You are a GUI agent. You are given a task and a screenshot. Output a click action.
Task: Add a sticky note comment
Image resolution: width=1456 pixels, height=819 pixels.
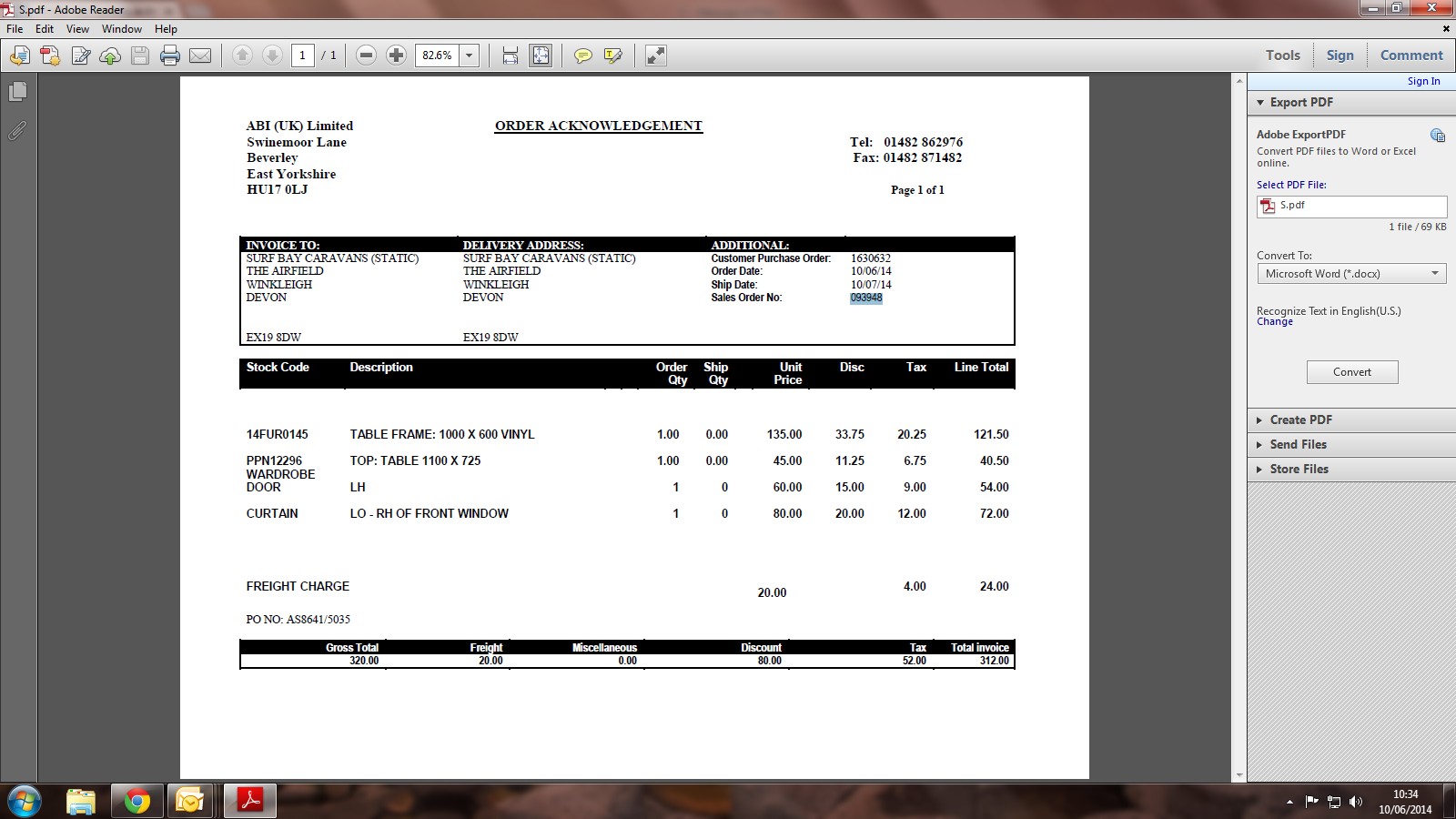click(x=583, y=56)
